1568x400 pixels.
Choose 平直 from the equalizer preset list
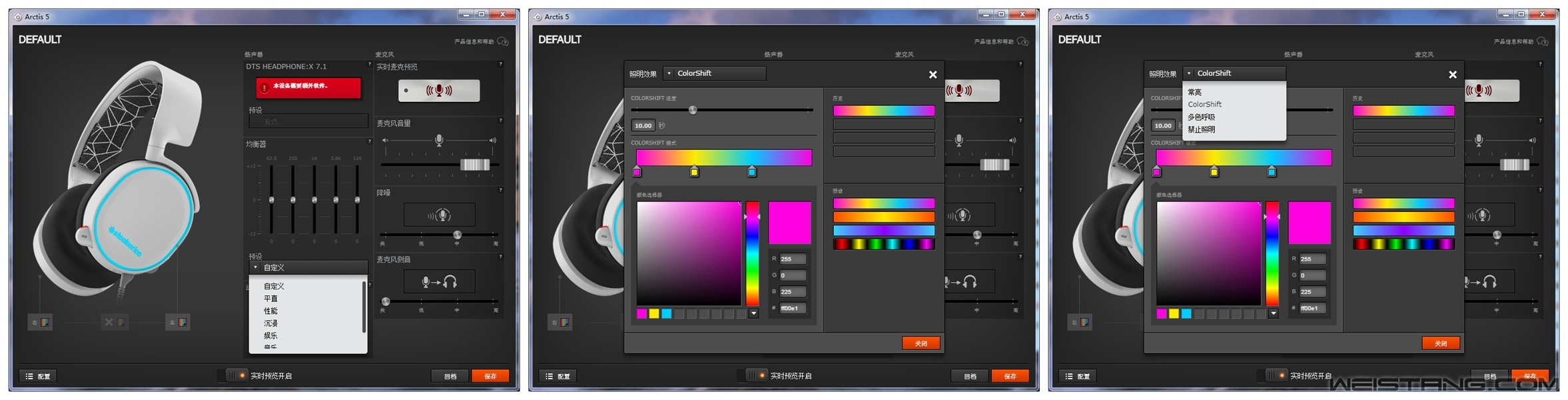coord(271,299)
